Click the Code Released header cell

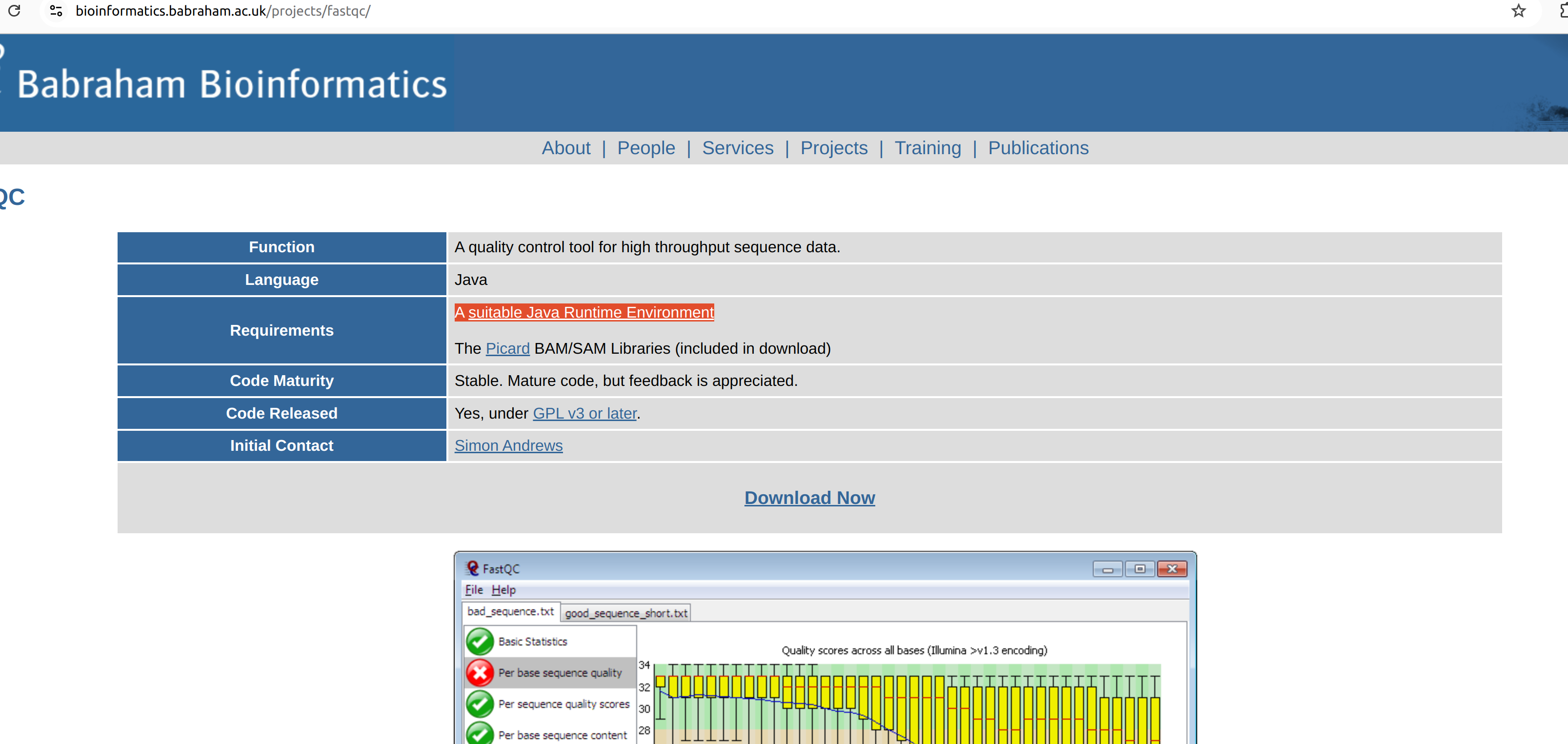tap(282, 413)
